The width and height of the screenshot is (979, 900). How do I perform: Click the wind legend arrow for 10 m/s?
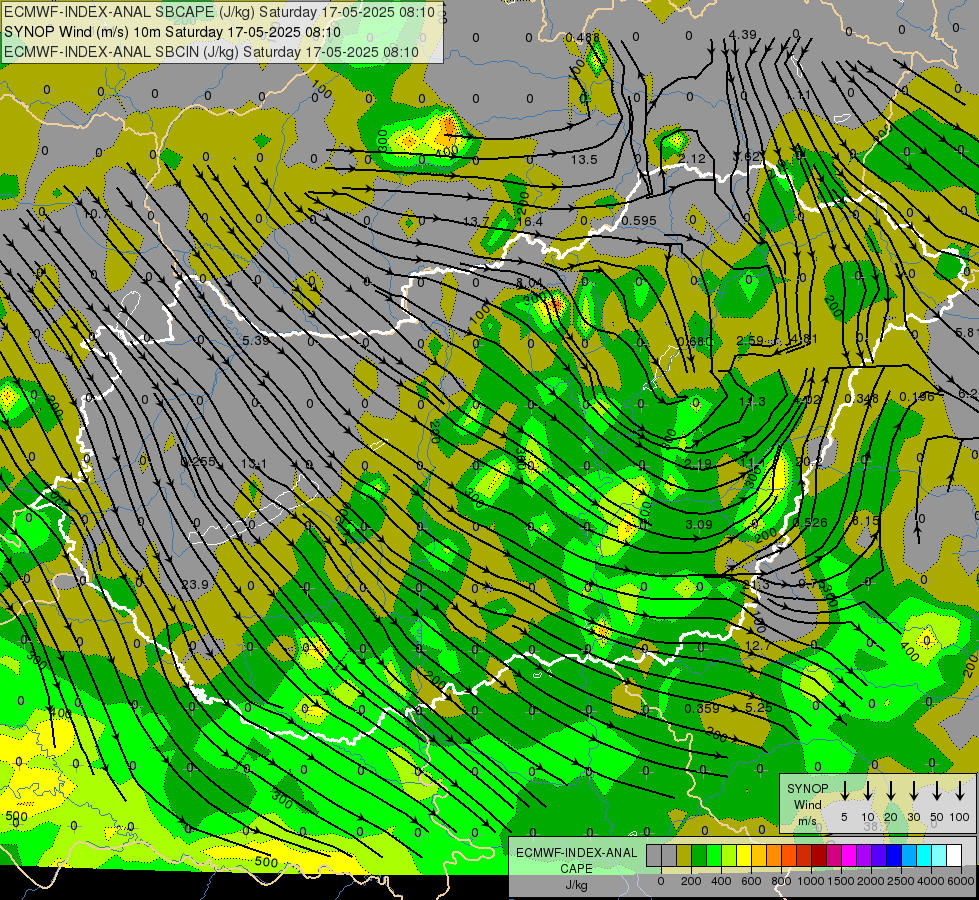coord(867,791)
